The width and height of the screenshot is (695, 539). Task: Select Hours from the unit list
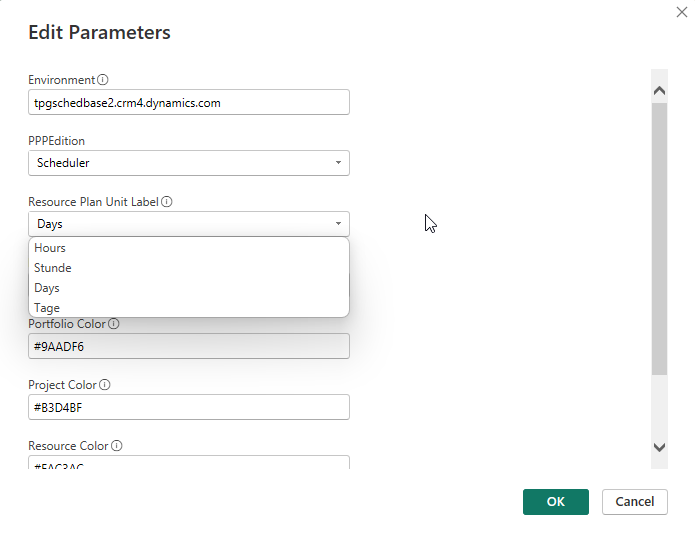pyautogui.click(x=50, y=248)
